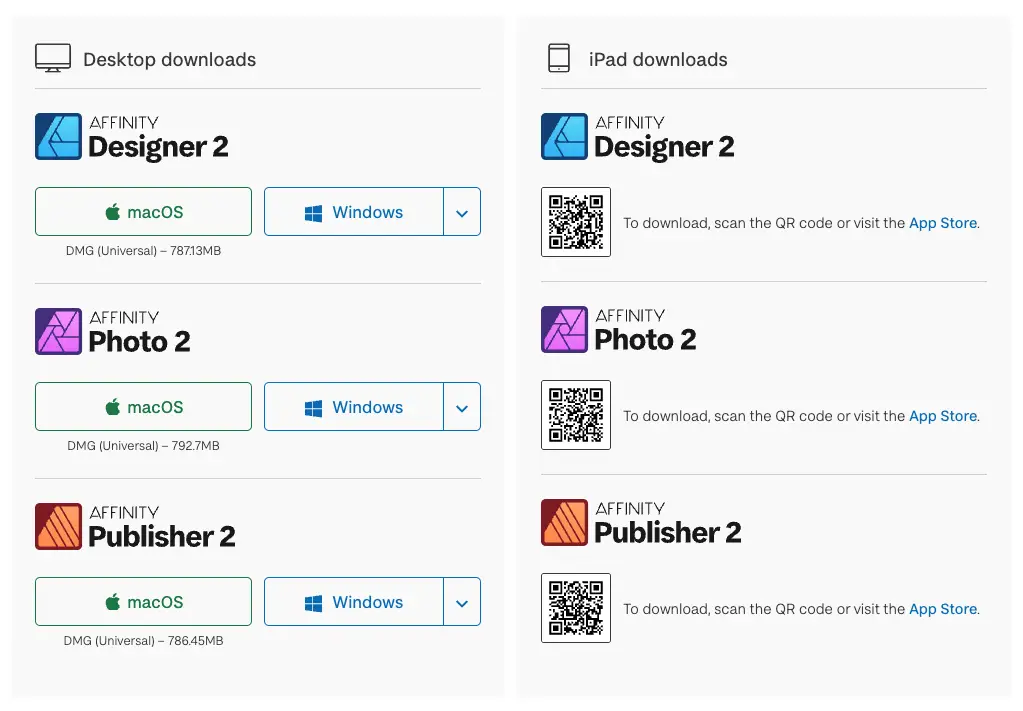Click the desktop 'Photo 2' title text
The image size is (1023, 711).
pos(139,341)
